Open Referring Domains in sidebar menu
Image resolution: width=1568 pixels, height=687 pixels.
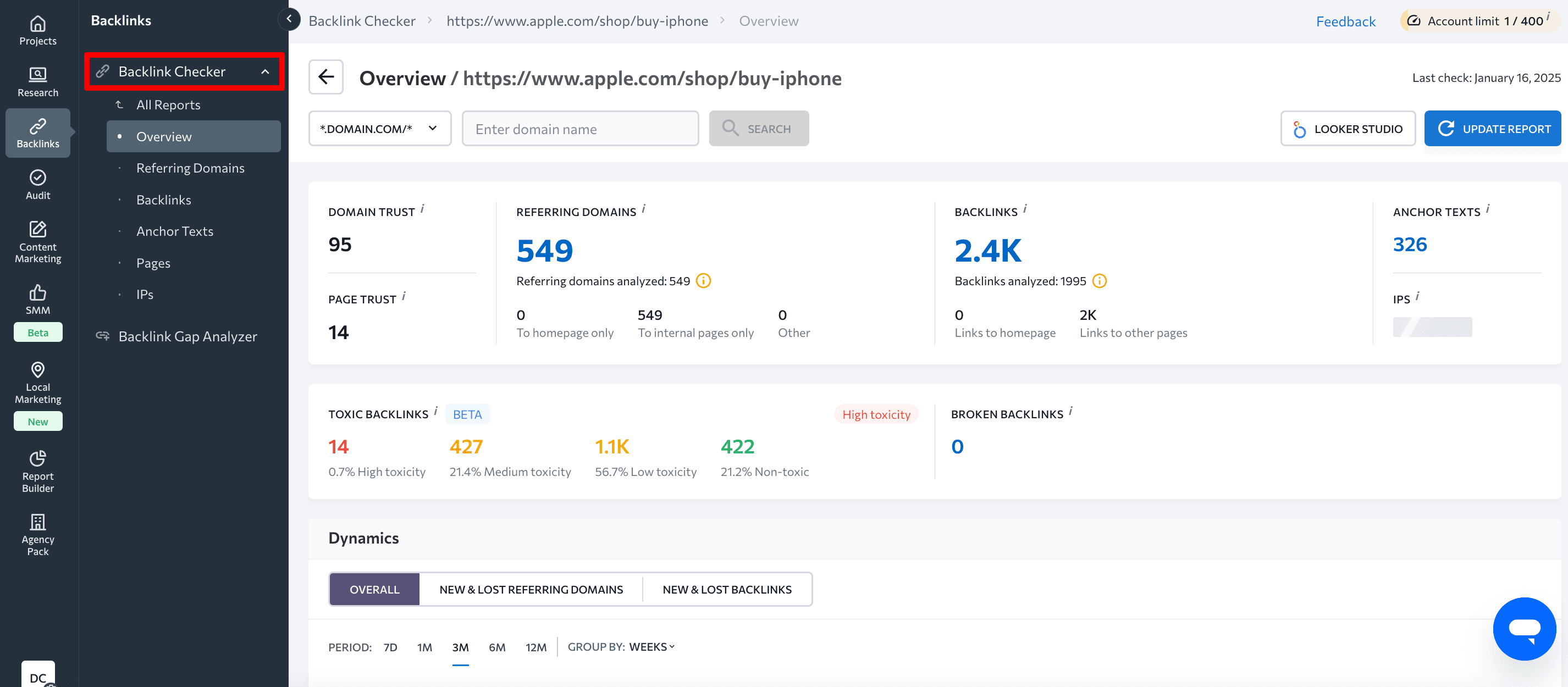point(190,168)
